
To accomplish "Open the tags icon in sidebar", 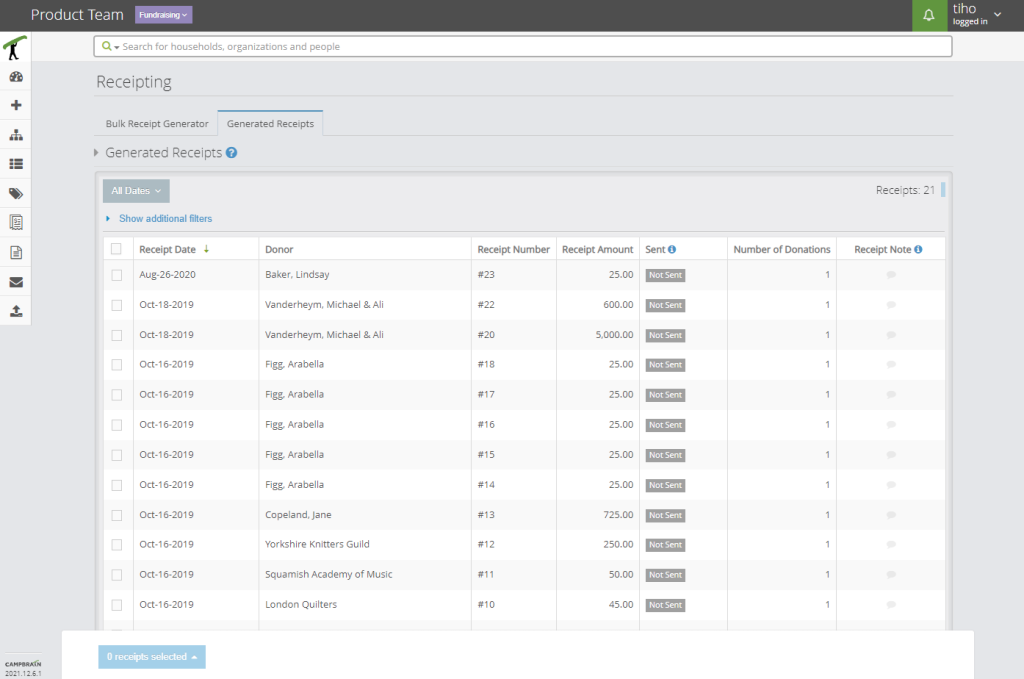I will [x=16, y=193].
